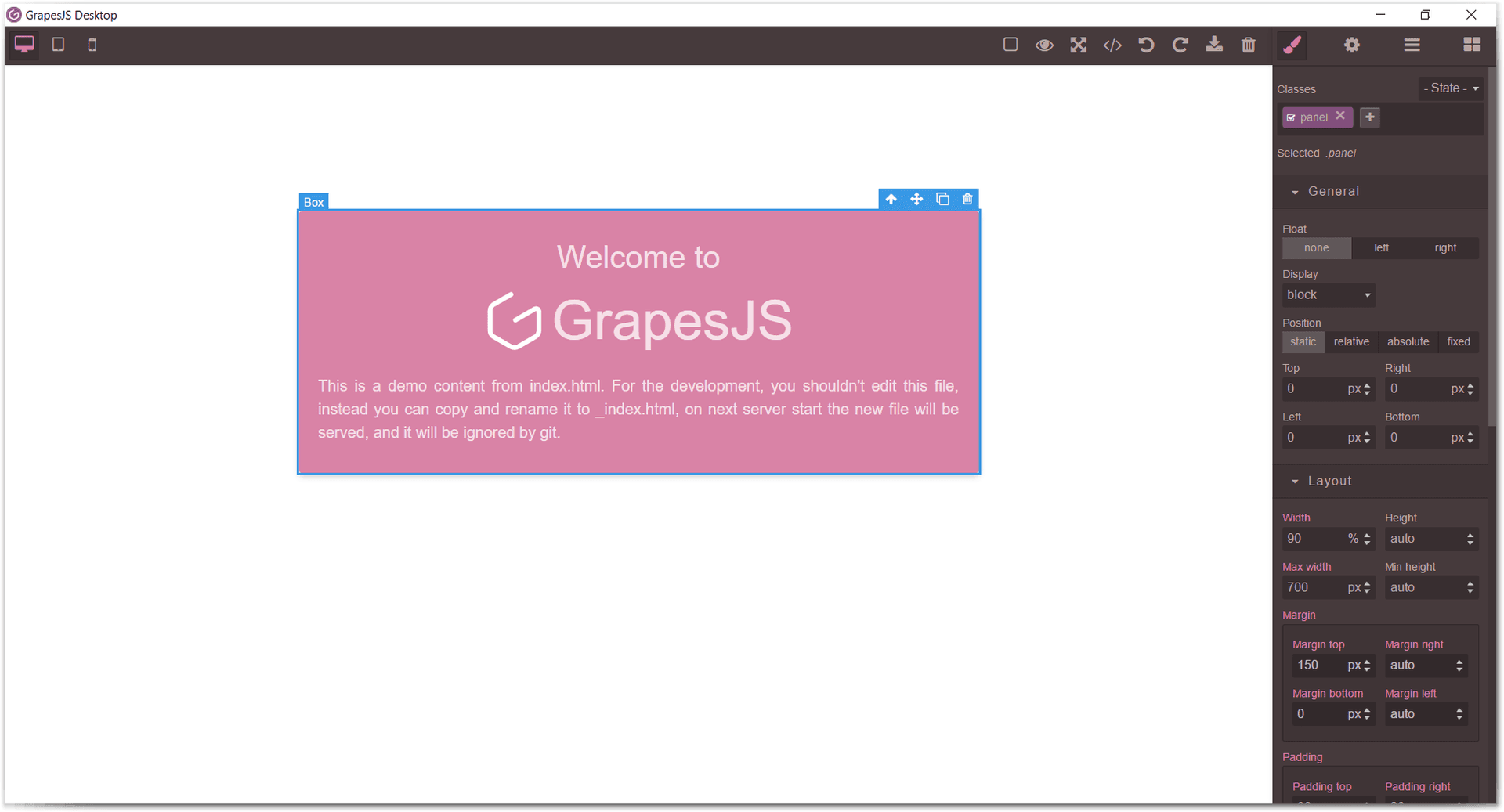Image resolution: width=1504 pixels, height=812 pixels.
Task: Remove the panel class
Action: point(1341,117)
